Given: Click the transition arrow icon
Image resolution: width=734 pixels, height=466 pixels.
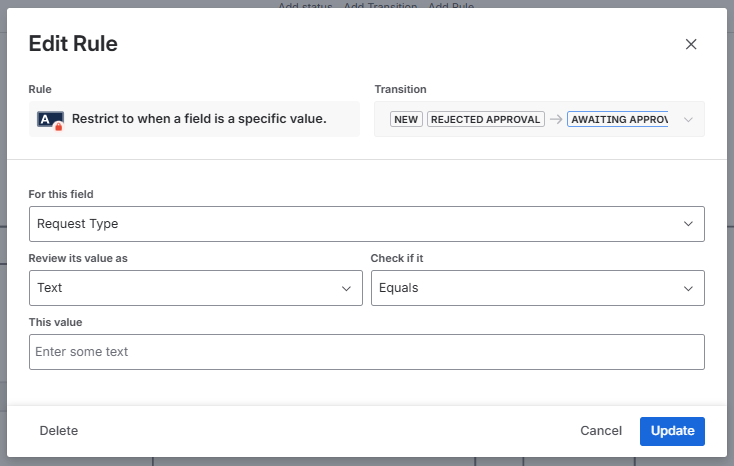Looking at the screenshot, I should click(x=556, y=119).
